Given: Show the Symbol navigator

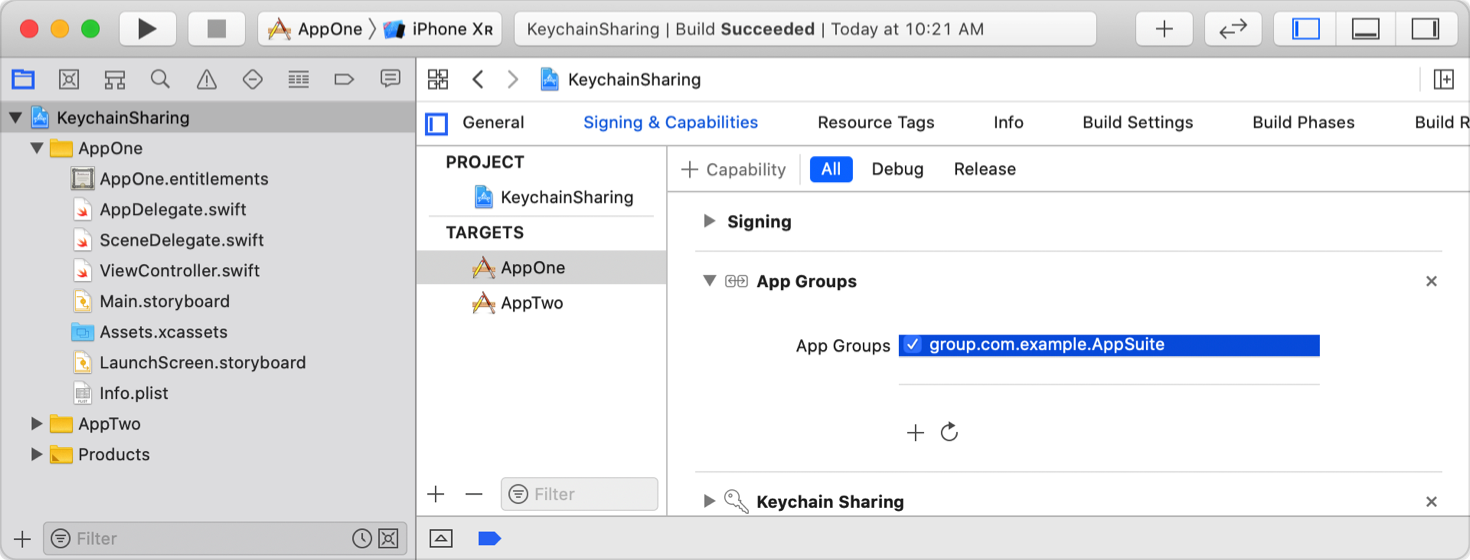Looking at the screenshot, I should (115, 79).
